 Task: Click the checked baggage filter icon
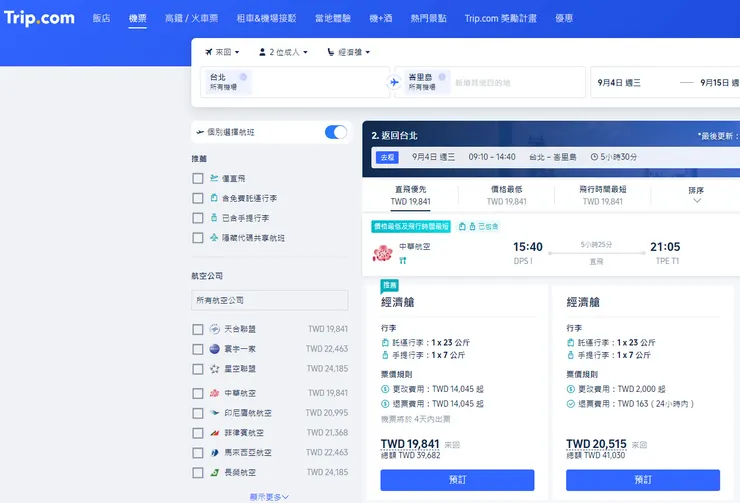[x=214, y=198]
